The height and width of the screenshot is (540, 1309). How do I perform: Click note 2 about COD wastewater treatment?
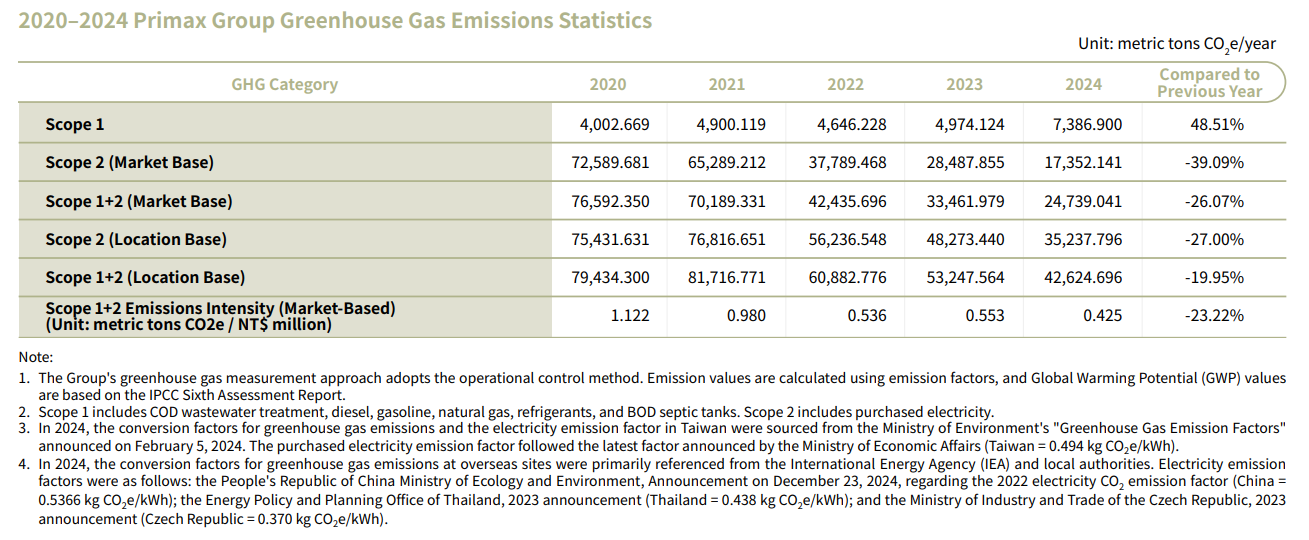(x=506, y=411)
